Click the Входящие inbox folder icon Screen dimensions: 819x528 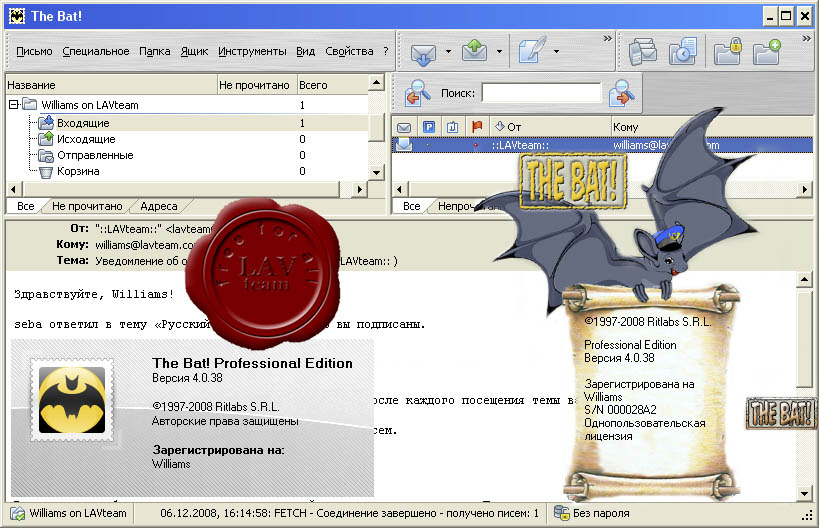pos(46,123)
